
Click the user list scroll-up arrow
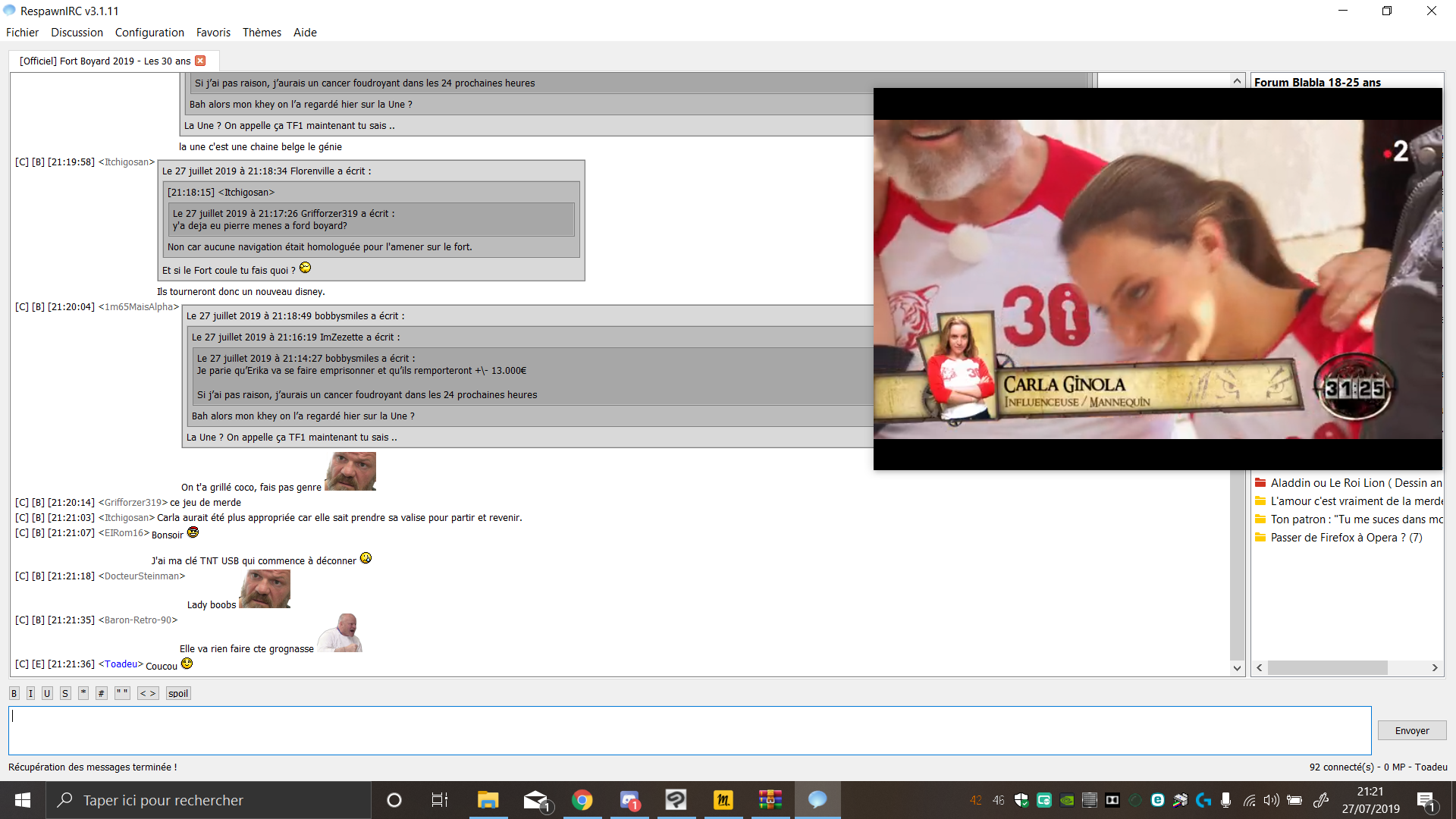(1238, 81)
